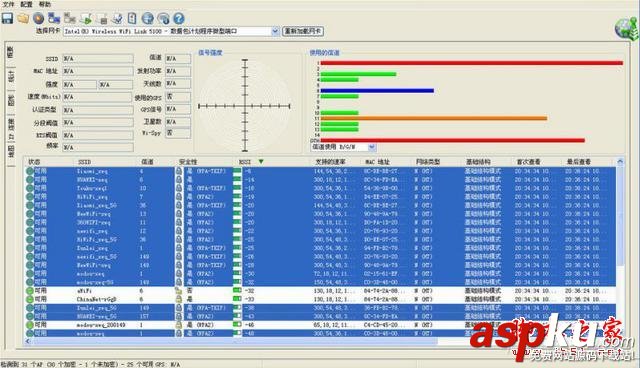Select the topmost 概要 side tab
The image size is (640, 368).
pyautogui.click(x=11, y=52)
